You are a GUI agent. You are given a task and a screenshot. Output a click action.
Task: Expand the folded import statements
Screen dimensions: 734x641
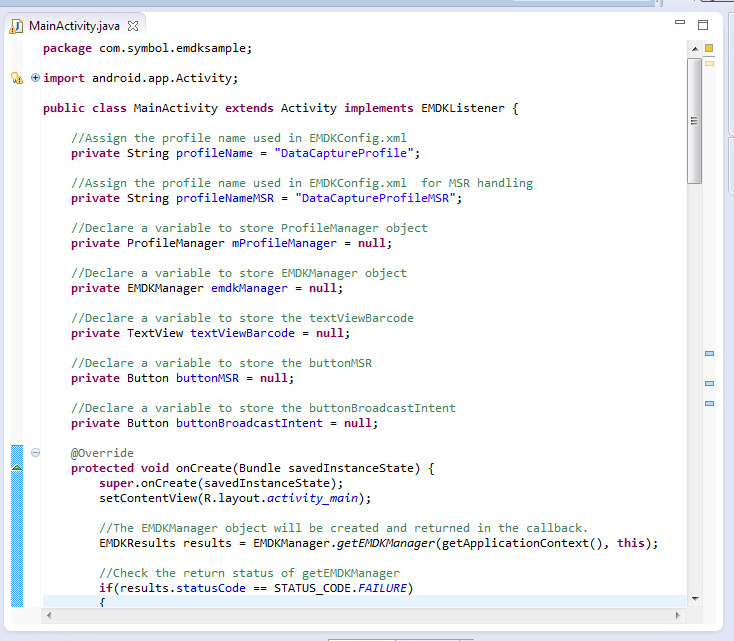35,78
